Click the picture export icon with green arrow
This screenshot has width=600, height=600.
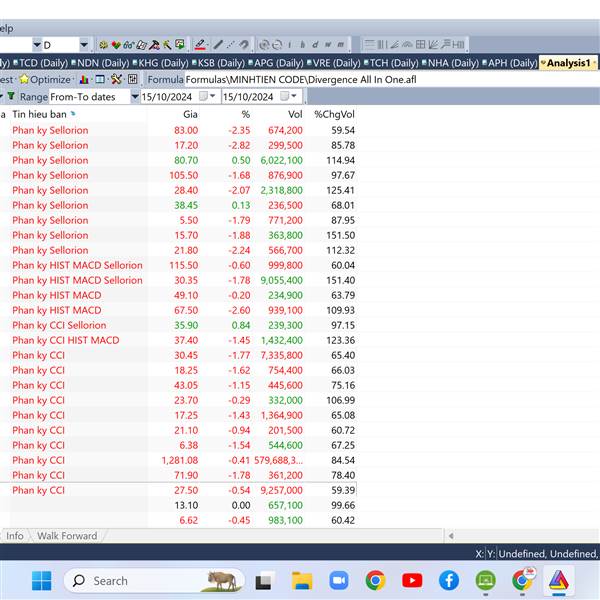point(179,45)
